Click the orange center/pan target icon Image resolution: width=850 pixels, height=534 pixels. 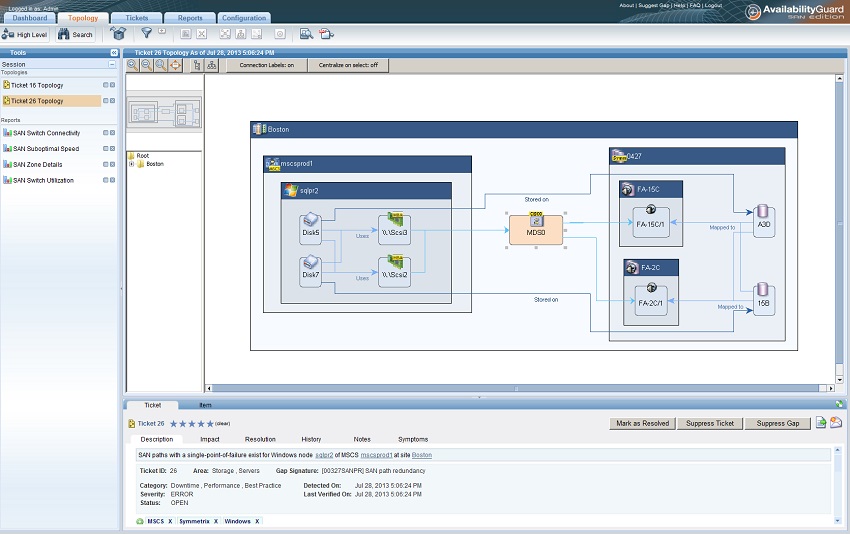click(176, 65)
